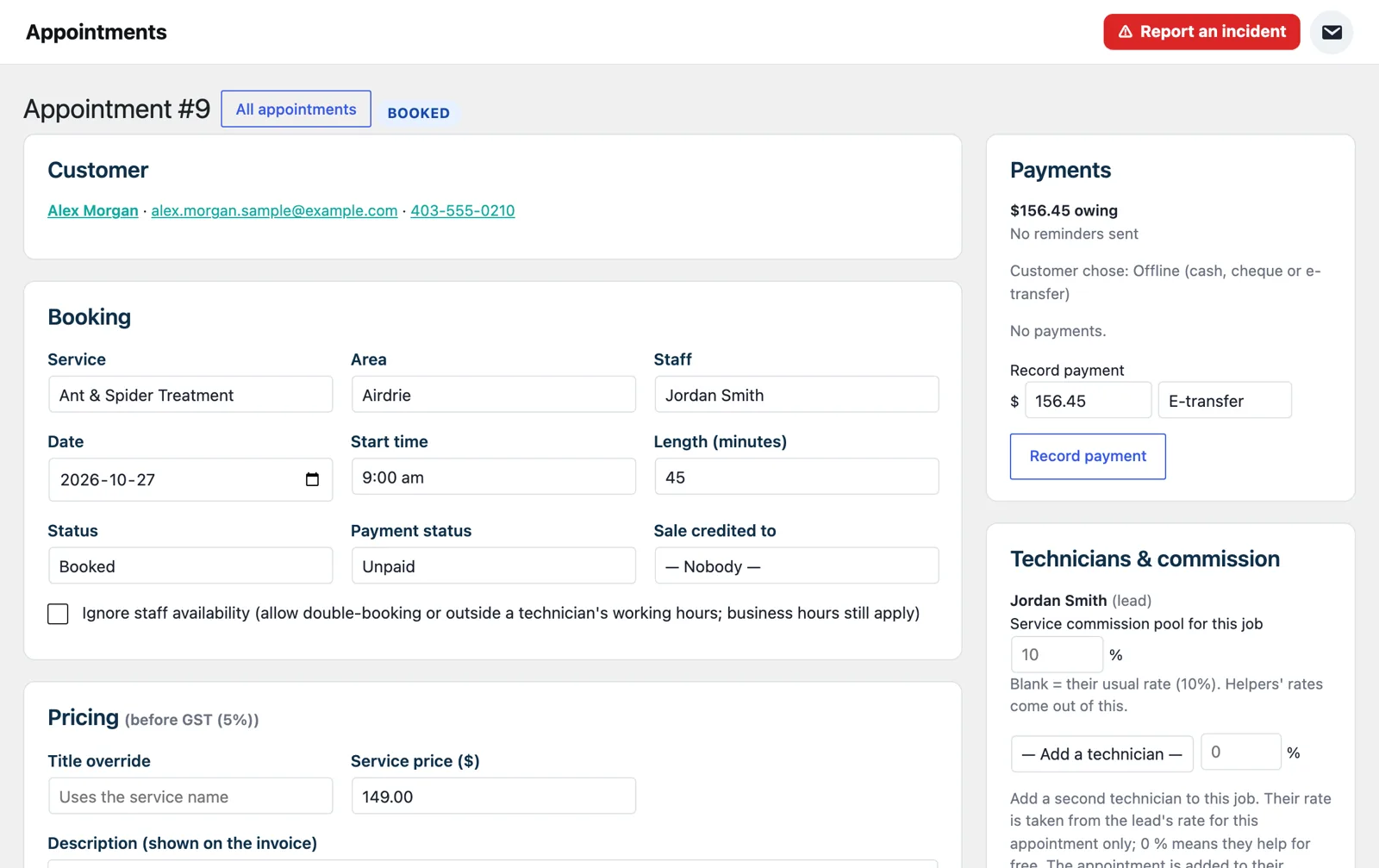1379x868 pixels.
Task: Click the Title override input
Action: 190,796
